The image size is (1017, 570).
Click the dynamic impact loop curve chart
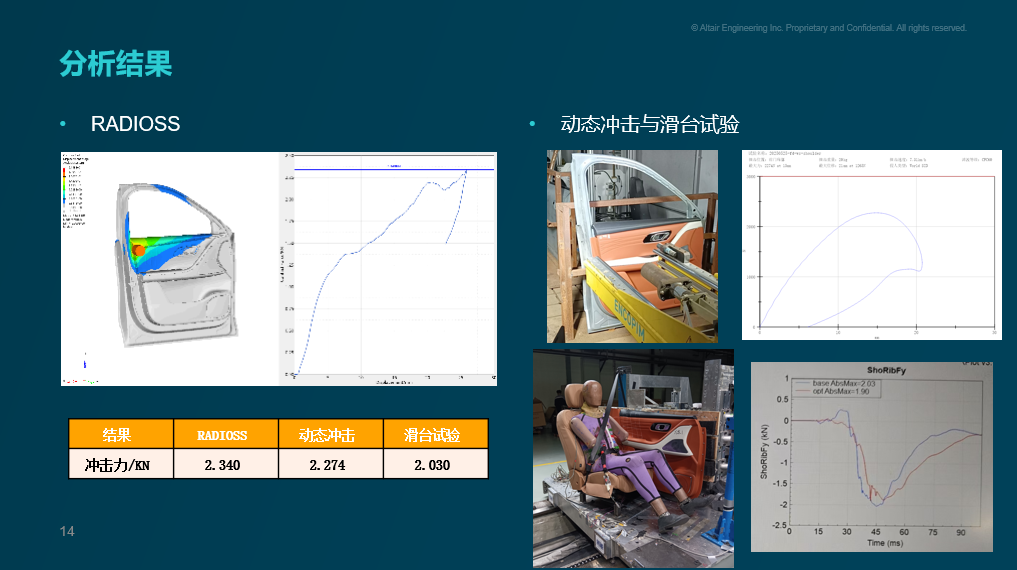click(872, 244)
